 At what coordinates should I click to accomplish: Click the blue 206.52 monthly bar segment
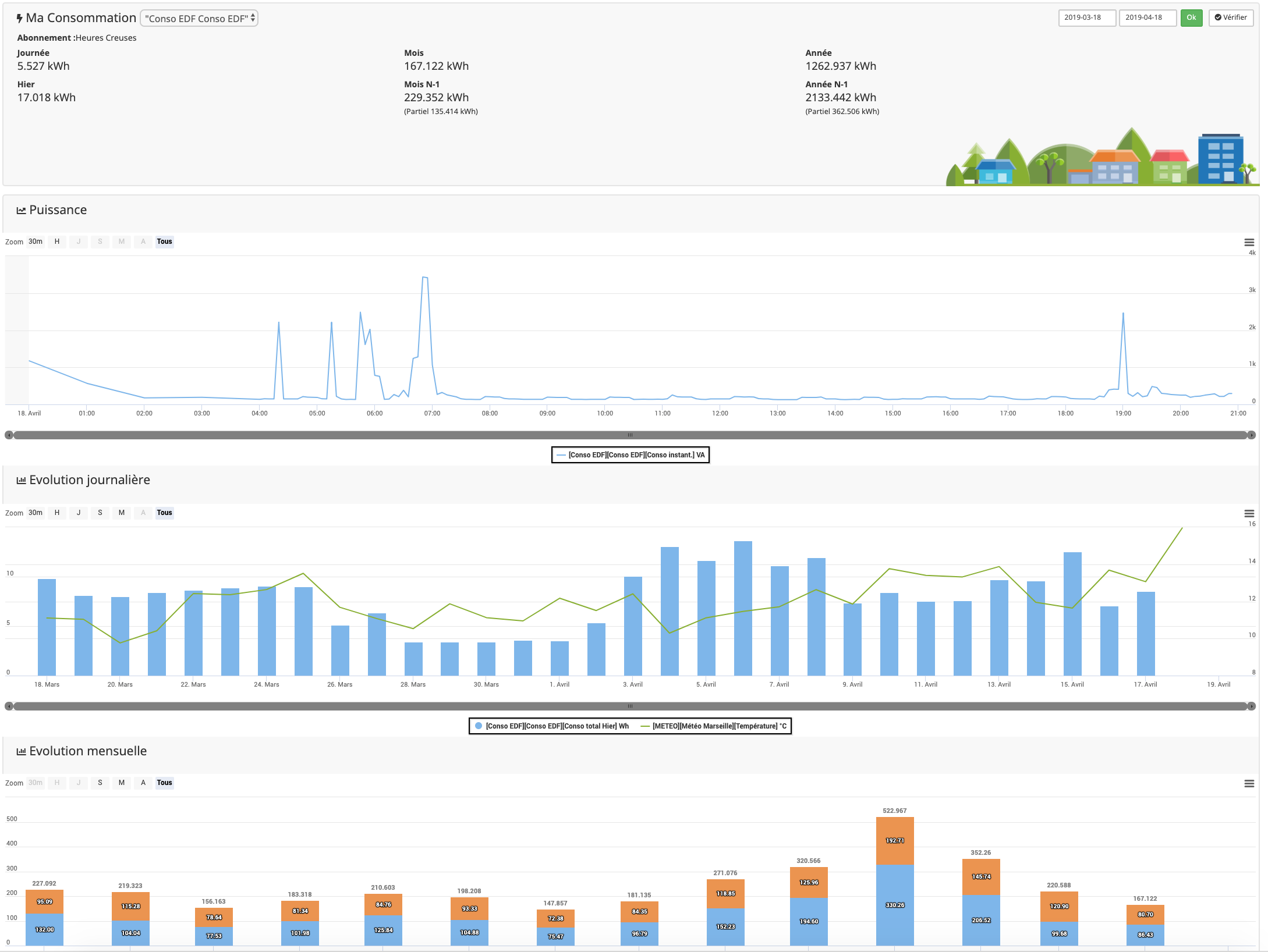tap(981, 920)
